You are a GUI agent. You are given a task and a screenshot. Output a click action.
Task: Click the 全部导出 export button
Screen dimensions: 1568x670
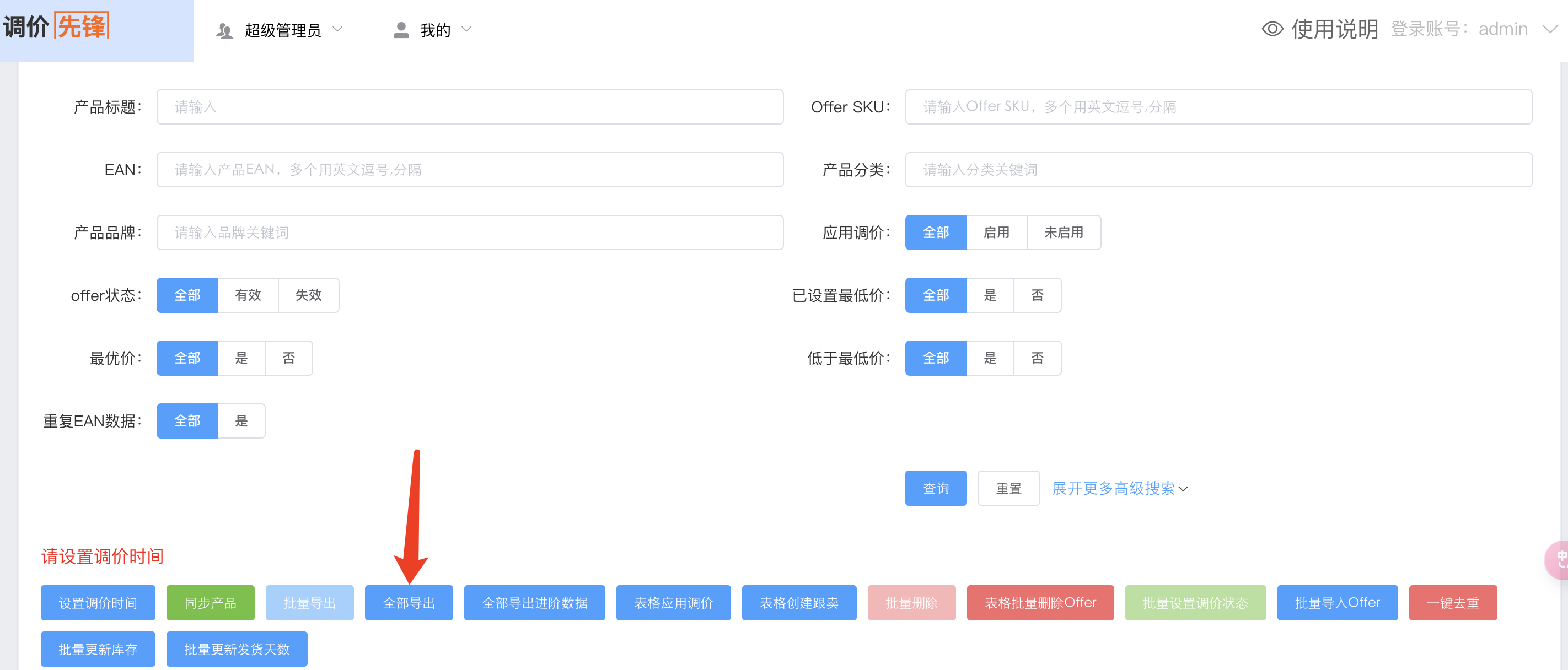[x=409, y=602]
